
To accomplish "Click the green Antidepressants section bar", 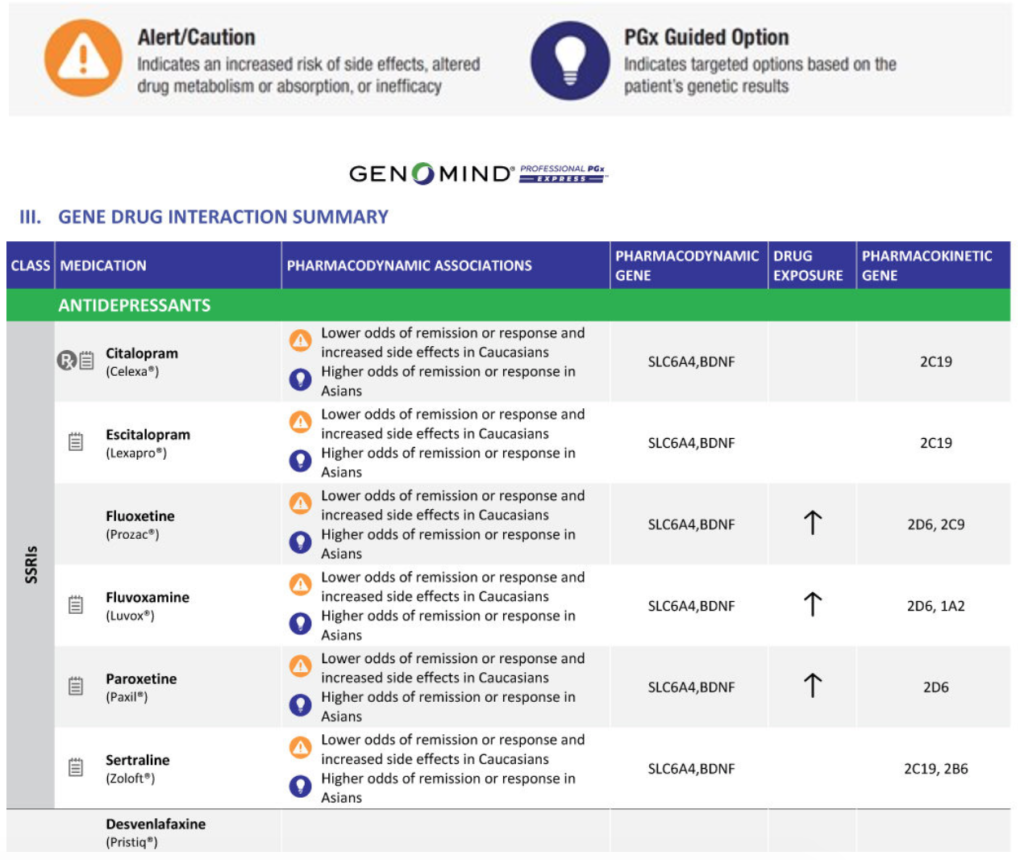I will coord(508,305).
